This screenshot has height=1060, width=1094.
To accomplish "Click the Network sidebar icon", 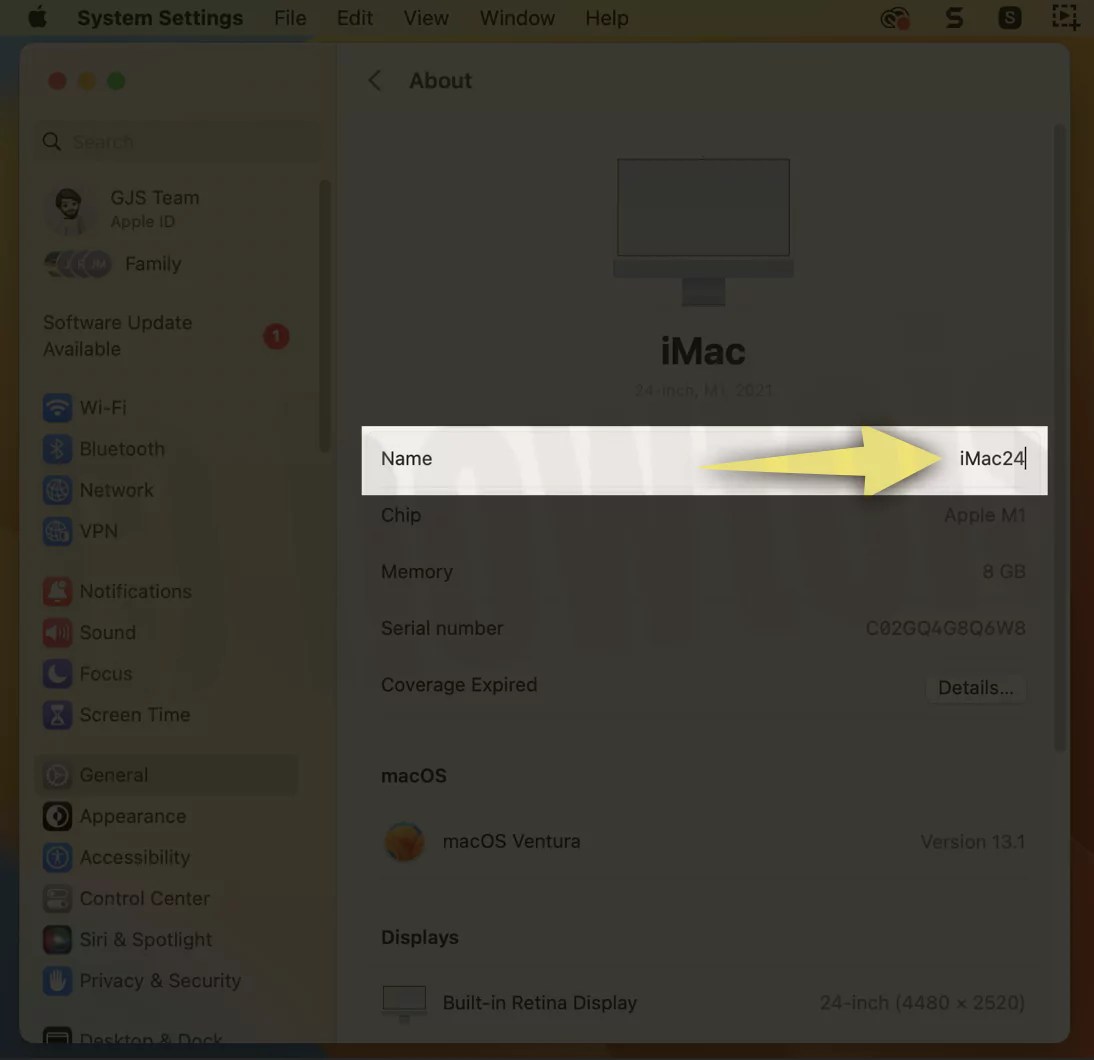I will coord(57,490).
